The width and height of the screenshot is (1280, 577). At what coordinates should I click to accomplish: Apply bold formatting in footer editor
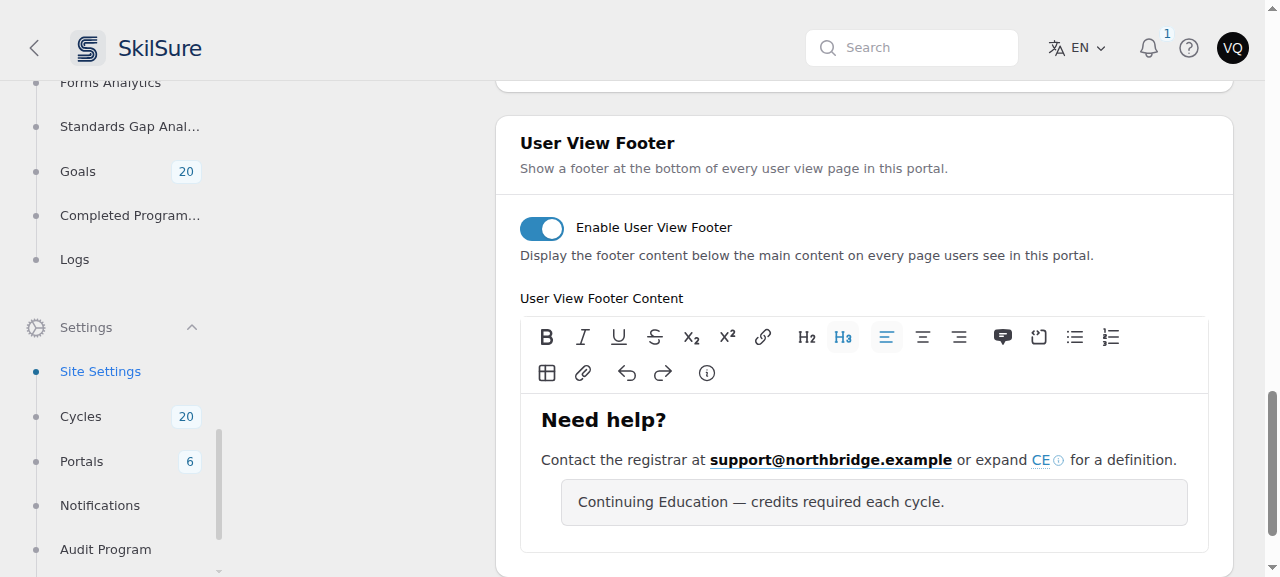point(547,337)
